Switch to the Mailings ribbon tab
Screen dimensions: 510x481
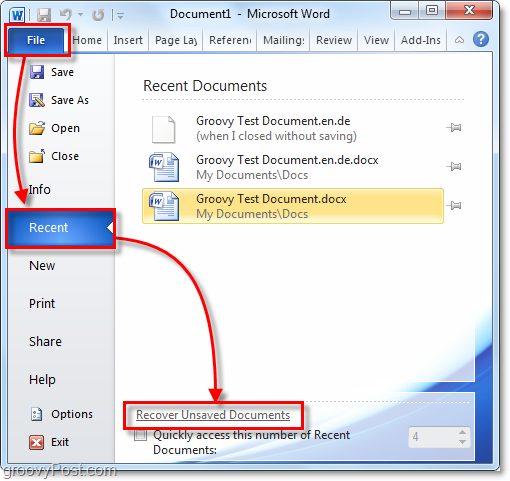283,40
